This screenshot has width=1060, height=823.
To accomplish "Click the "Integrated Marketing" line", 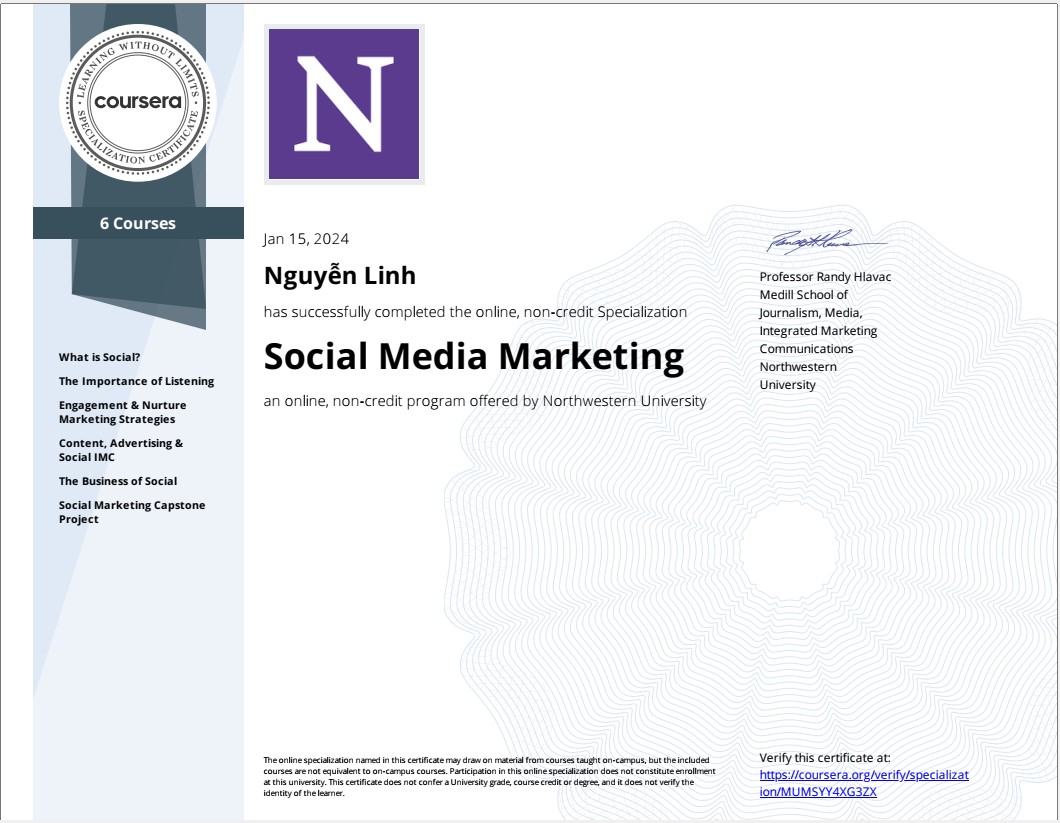I will [818, 331].
